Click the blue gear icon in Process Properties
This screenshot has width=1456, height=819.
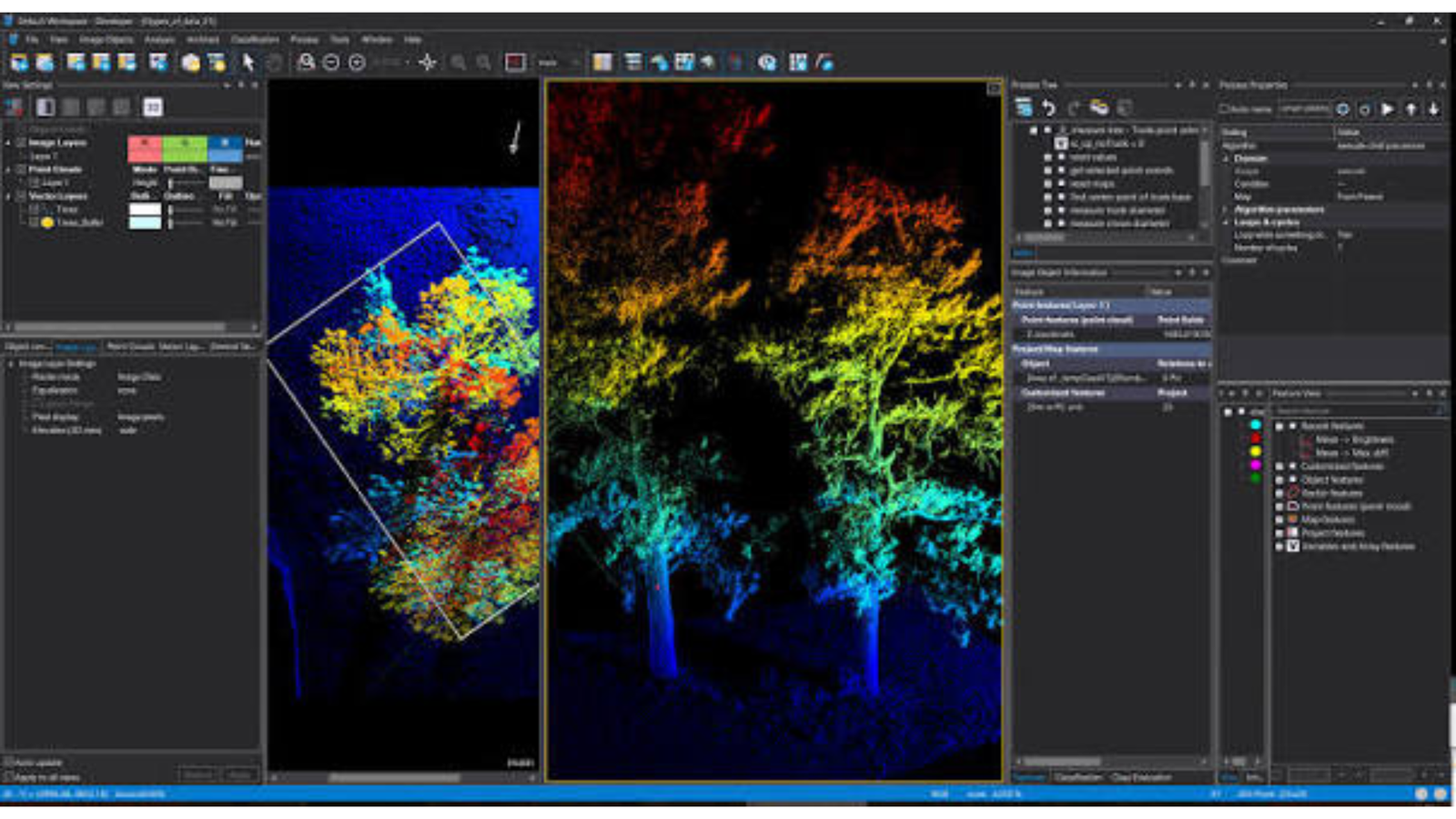click(x=1342, y=109)
